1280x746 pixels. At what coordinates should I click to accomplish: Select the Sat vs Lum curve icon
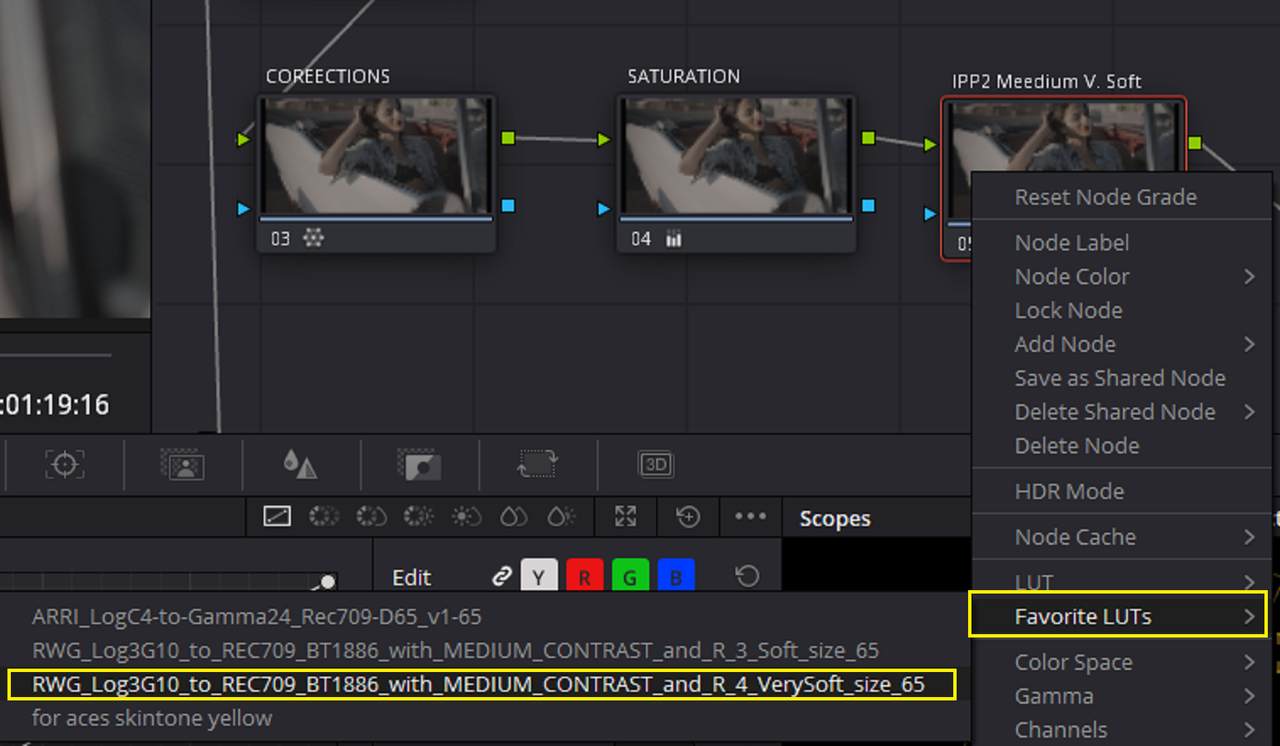(x=561, y=516)
